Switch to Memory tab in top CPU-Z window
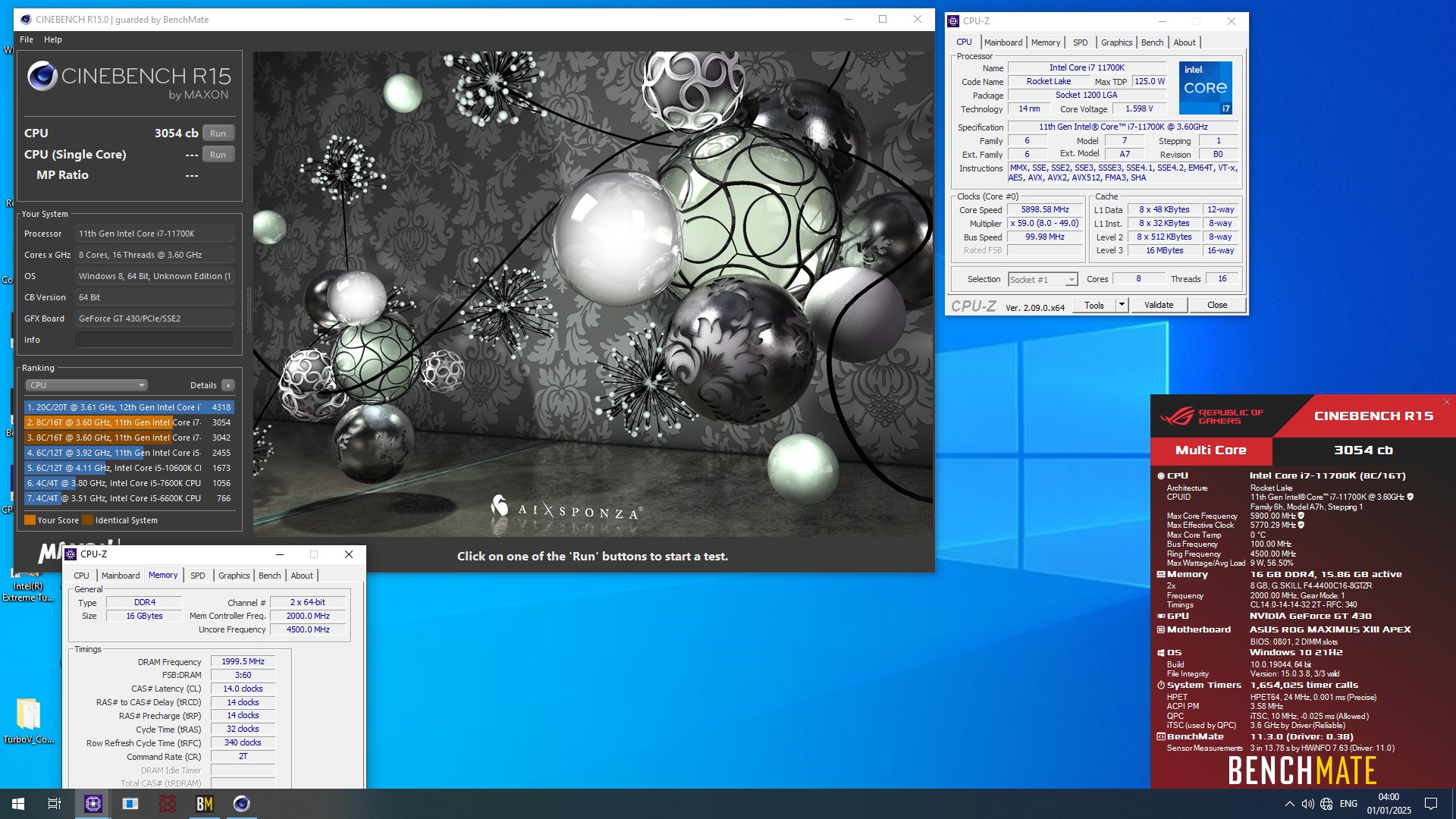 1046,42
